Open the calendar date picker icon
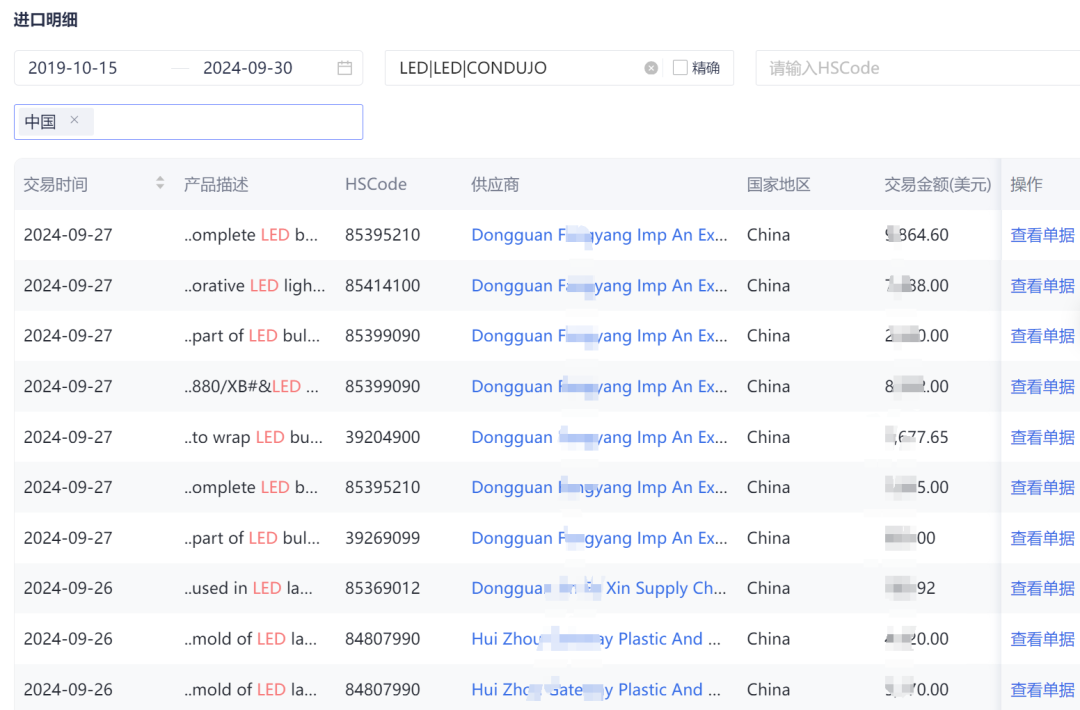 click(344, 67)
